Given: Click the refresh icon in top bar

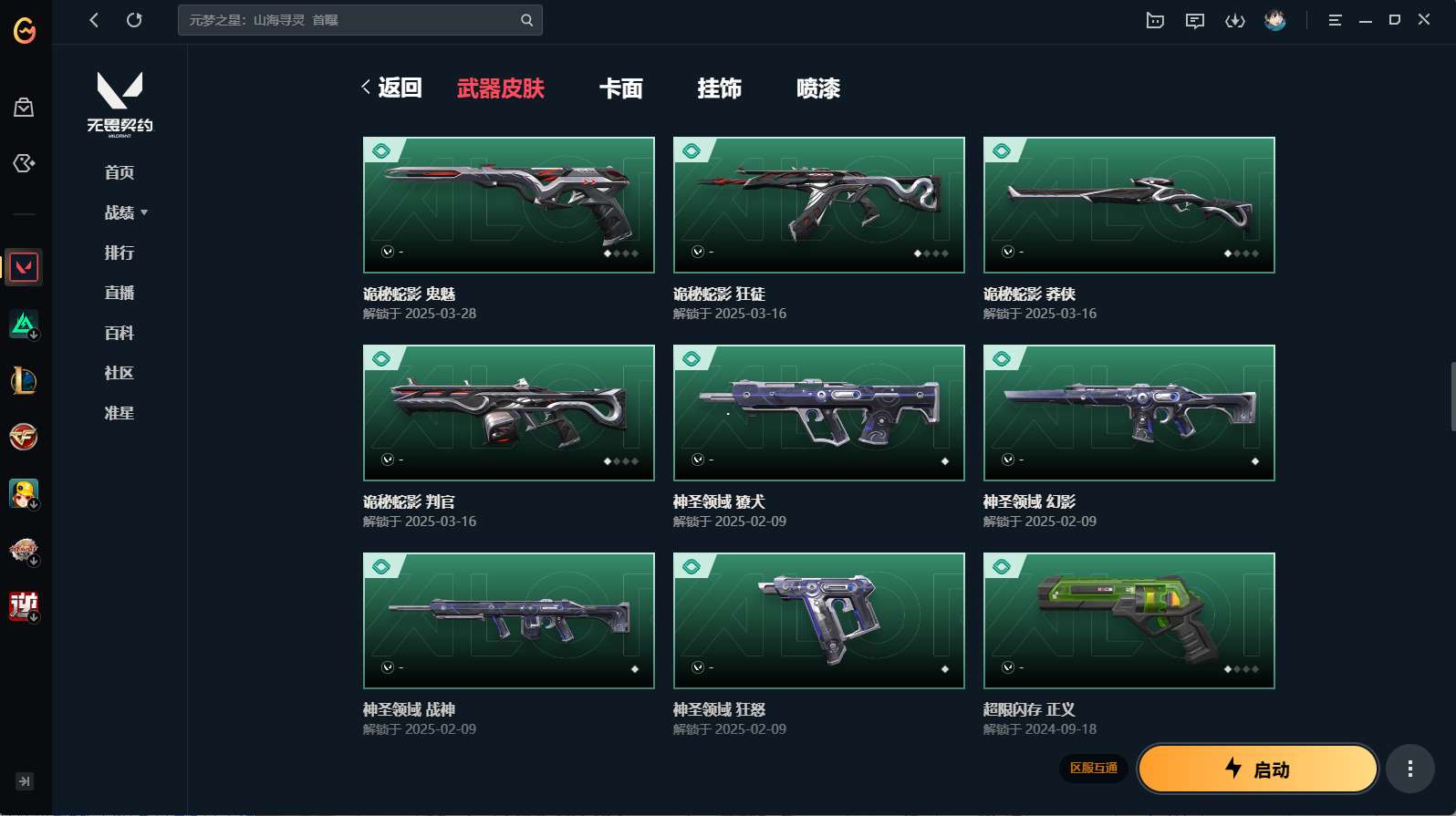Looking at the screenshot, I should [134, 20].
